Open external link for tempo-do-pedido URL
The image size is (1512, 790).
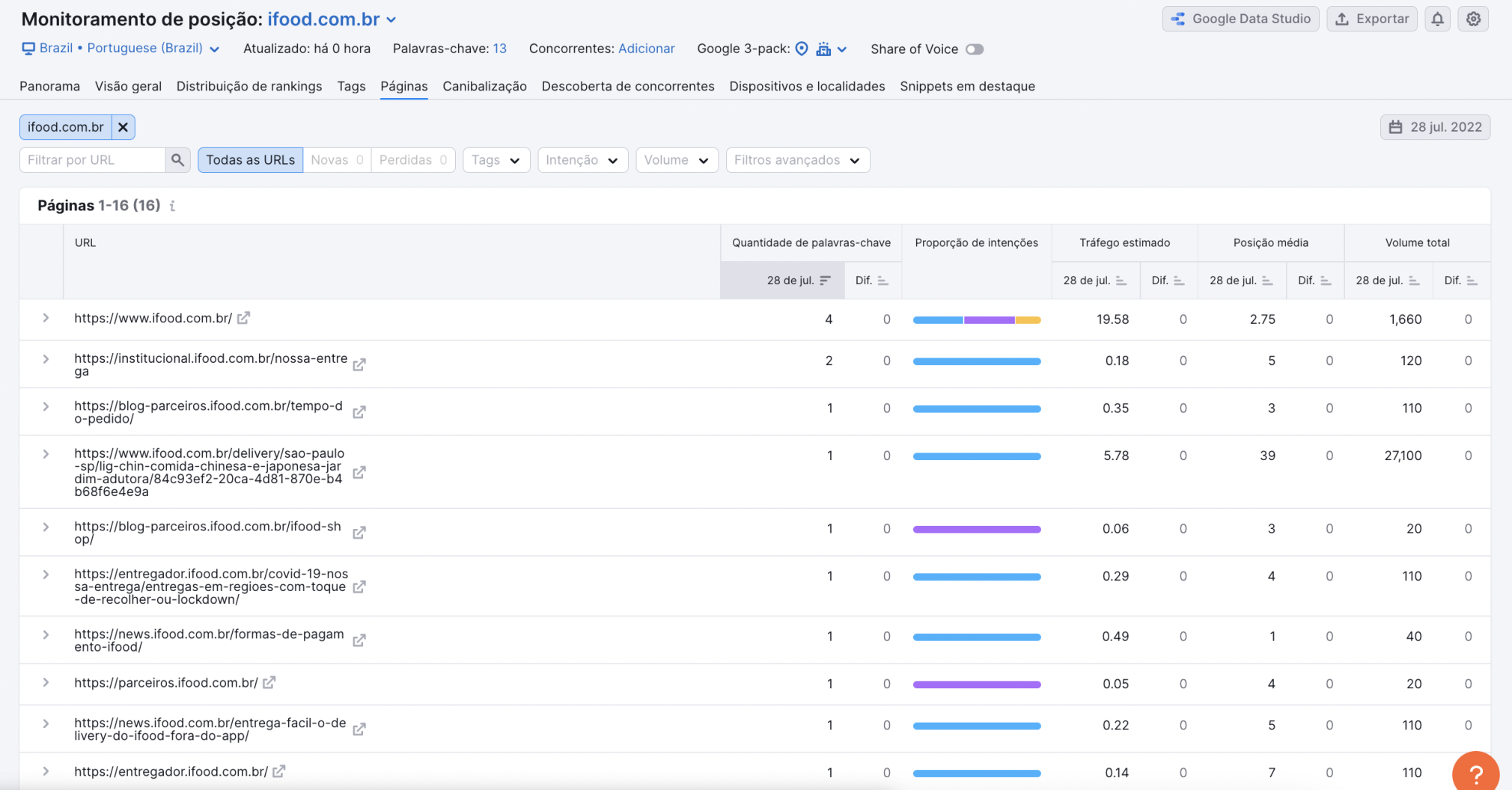point(359,412)
